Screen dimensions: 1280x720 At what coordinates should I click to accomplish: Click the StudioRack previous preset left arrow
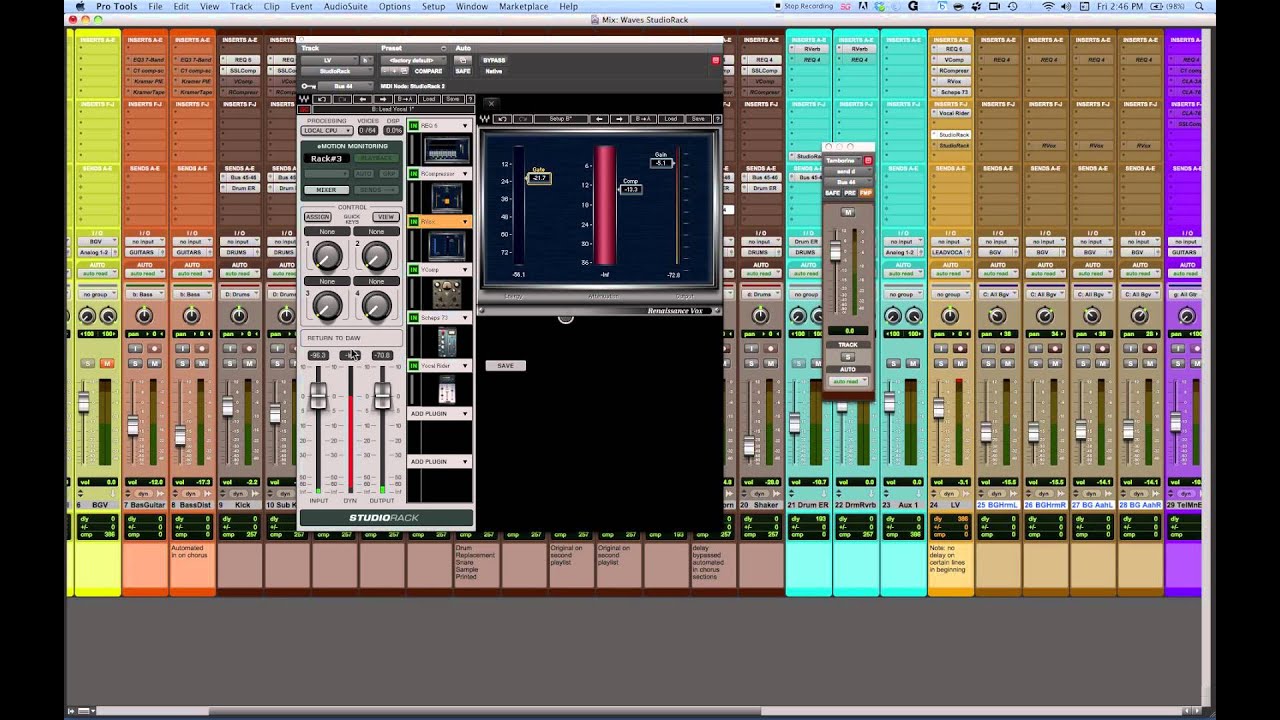coord(363,99)
